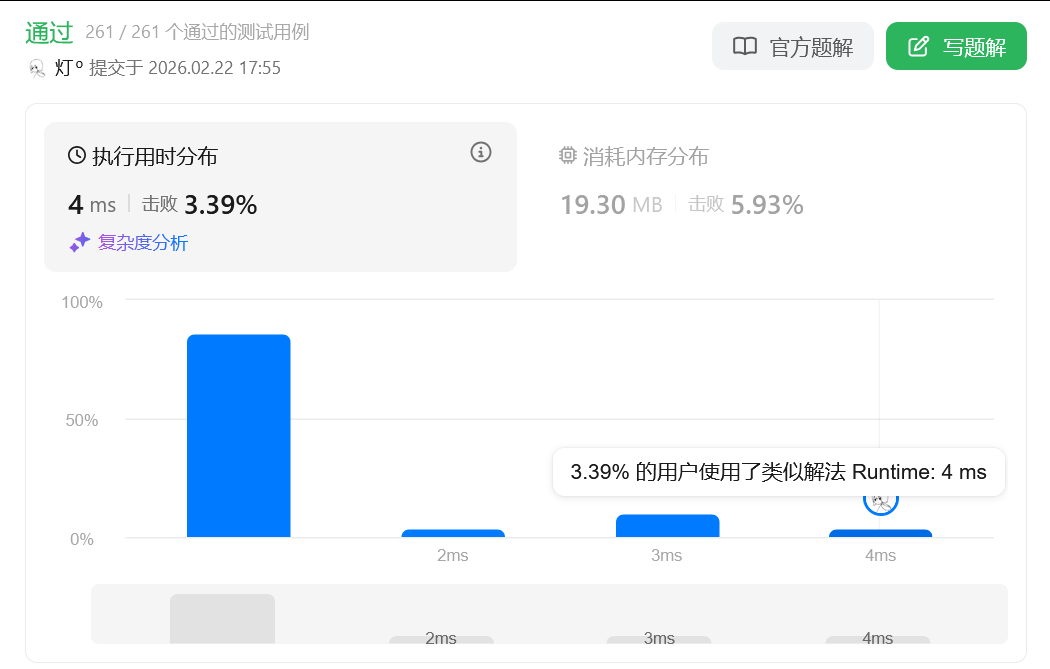
Task: Click the tallest blue bar in chart
Action: click(x=238, y=436)
